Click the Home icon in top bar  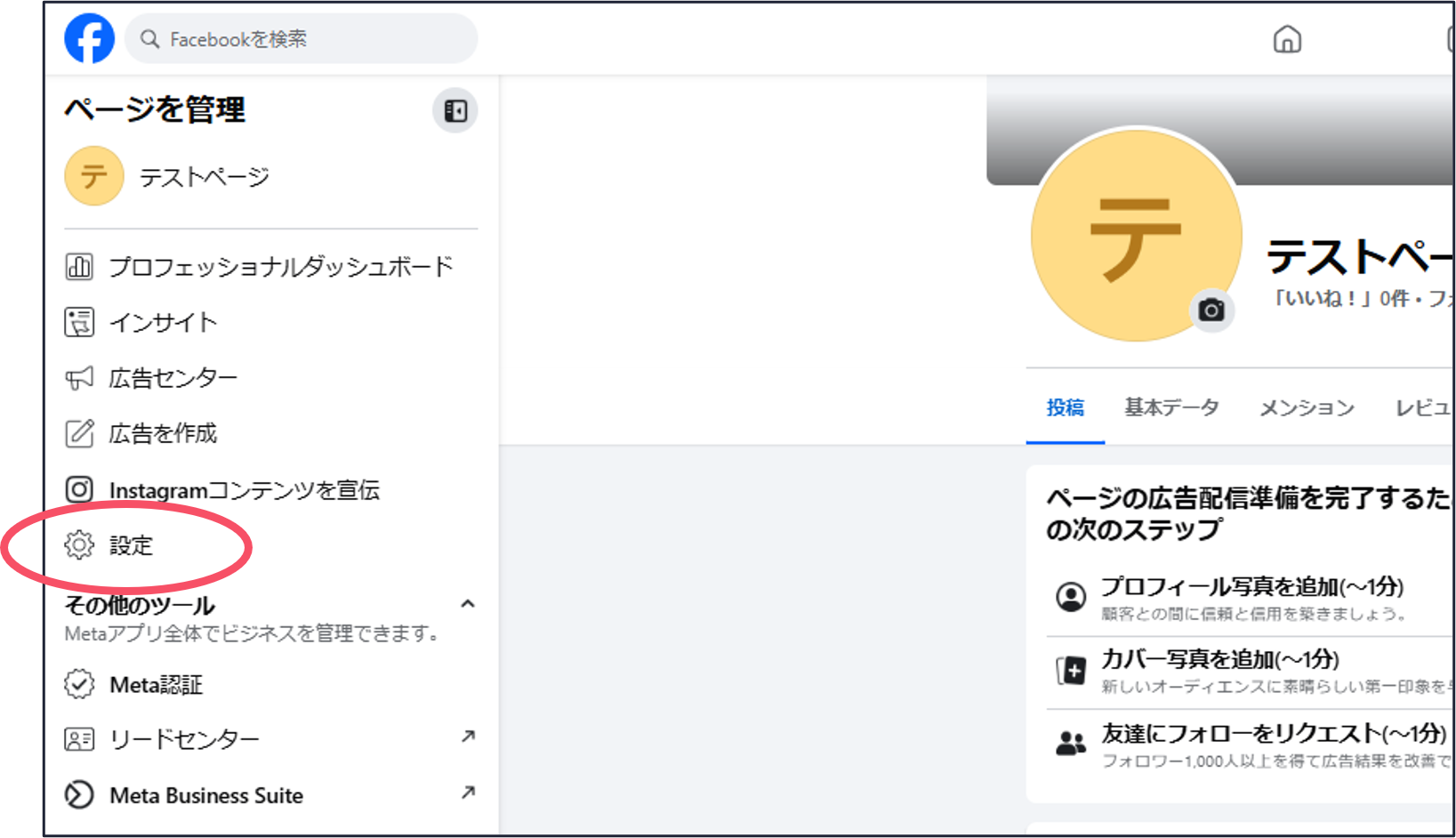coord(1286,40)
